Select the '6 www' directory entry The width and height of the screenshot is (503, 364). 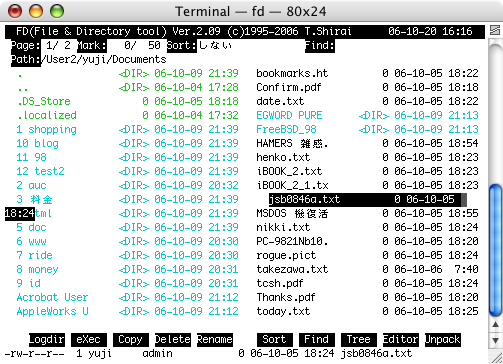128,241
